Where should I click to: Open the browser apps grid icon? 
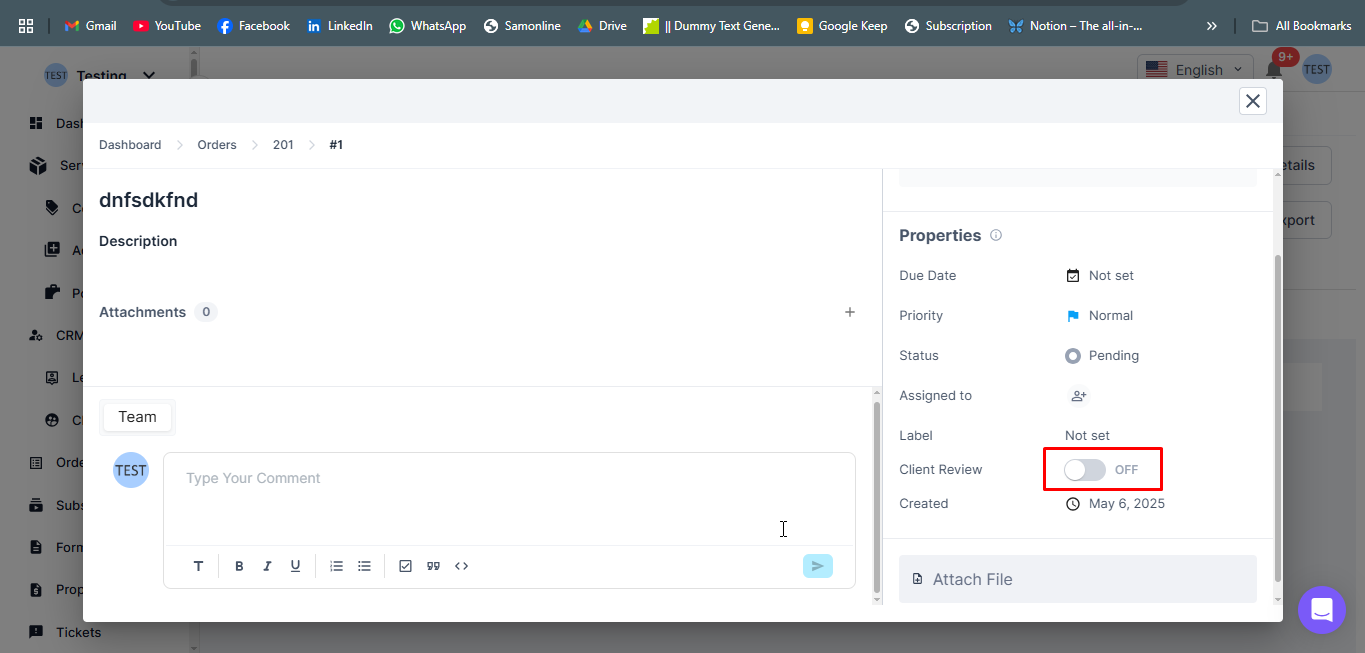pyautogui.click(x=26, y=26)
